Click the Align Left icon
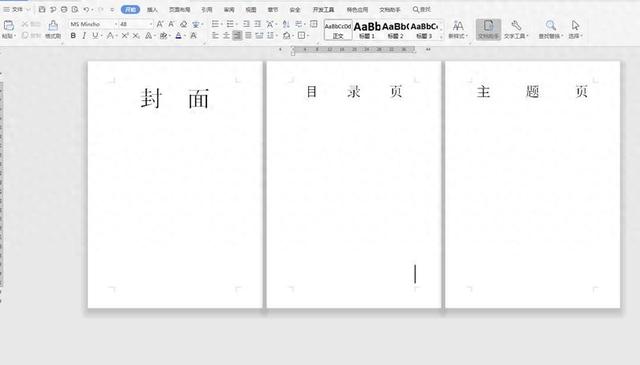This screenshot has width=640, height=365. point(215,36)
